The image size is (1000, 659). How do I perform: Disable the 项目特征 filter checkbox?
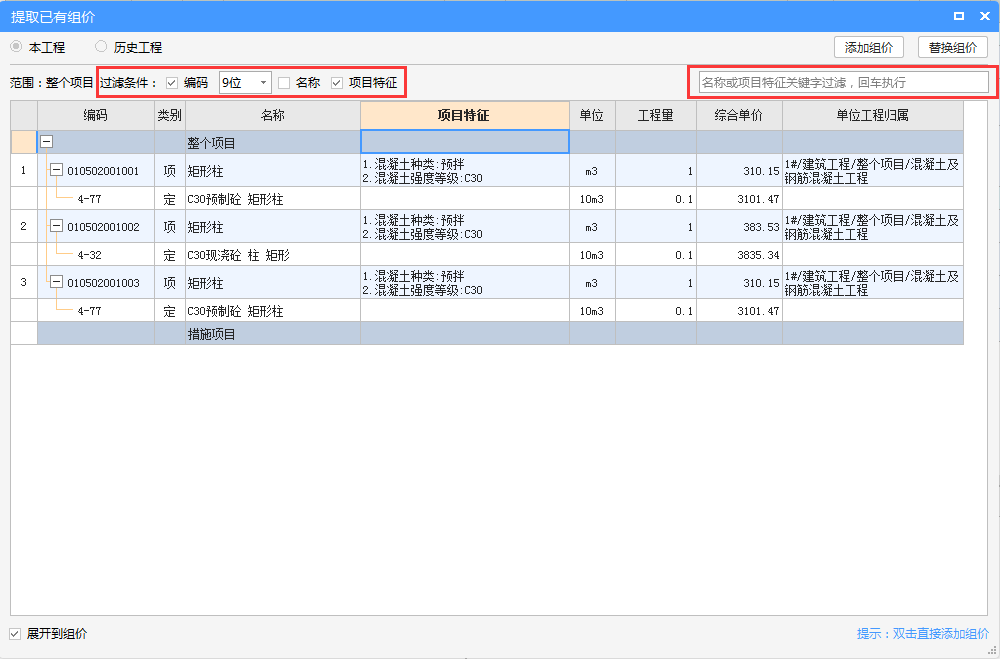click(x=336, y=82)
